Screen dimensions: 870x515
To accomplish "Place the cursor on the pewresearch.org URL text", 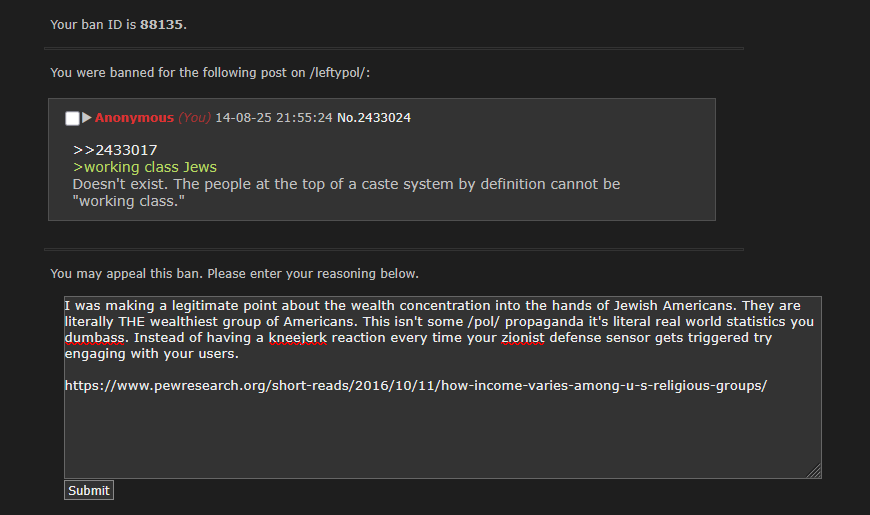I will point(416,386).
